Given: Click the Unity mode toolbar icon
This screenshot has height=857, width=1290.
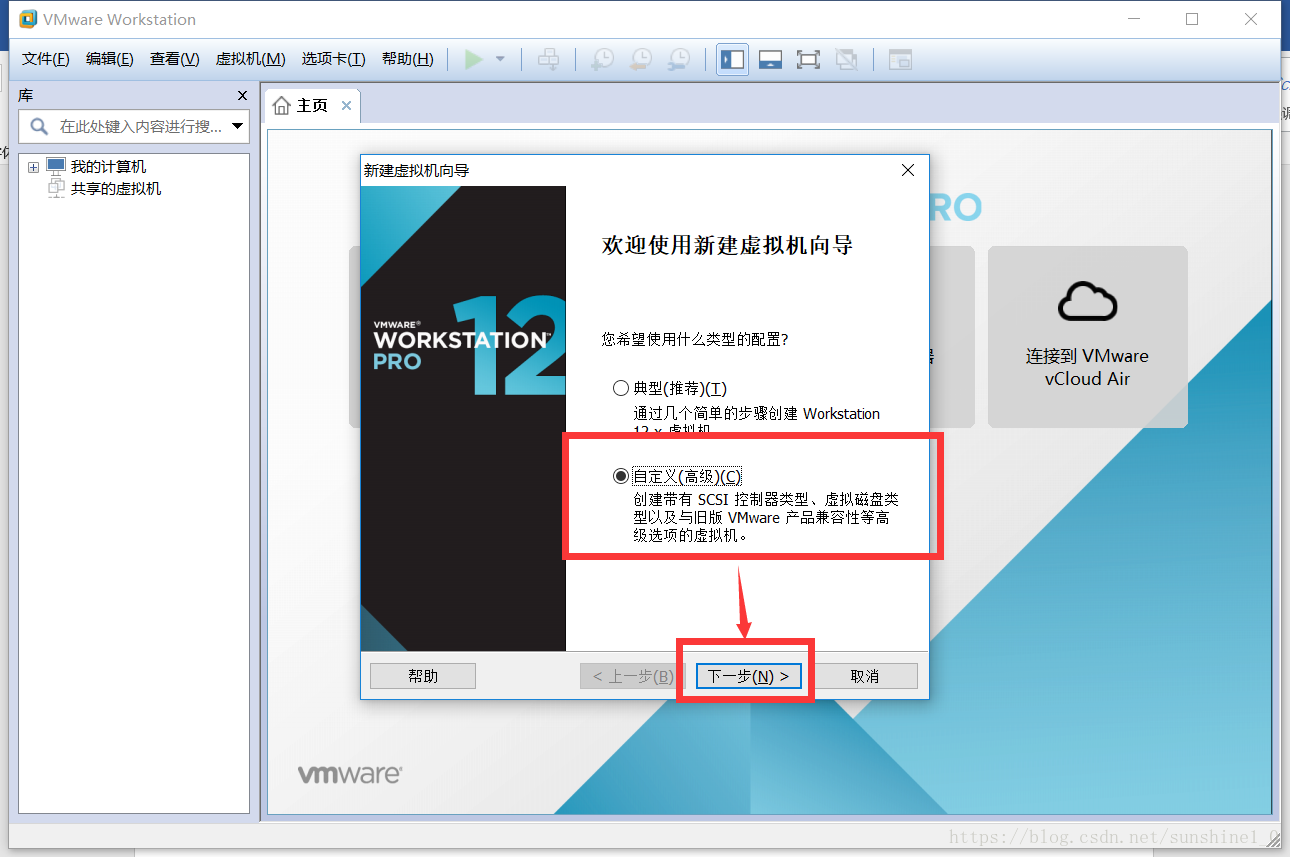Looking at the screenshot, I should [x=847, y=59].
